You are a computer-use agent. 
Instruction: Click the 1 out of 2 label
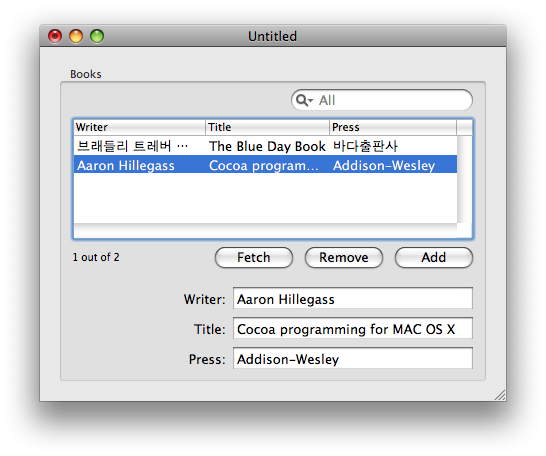pos(96,257)
